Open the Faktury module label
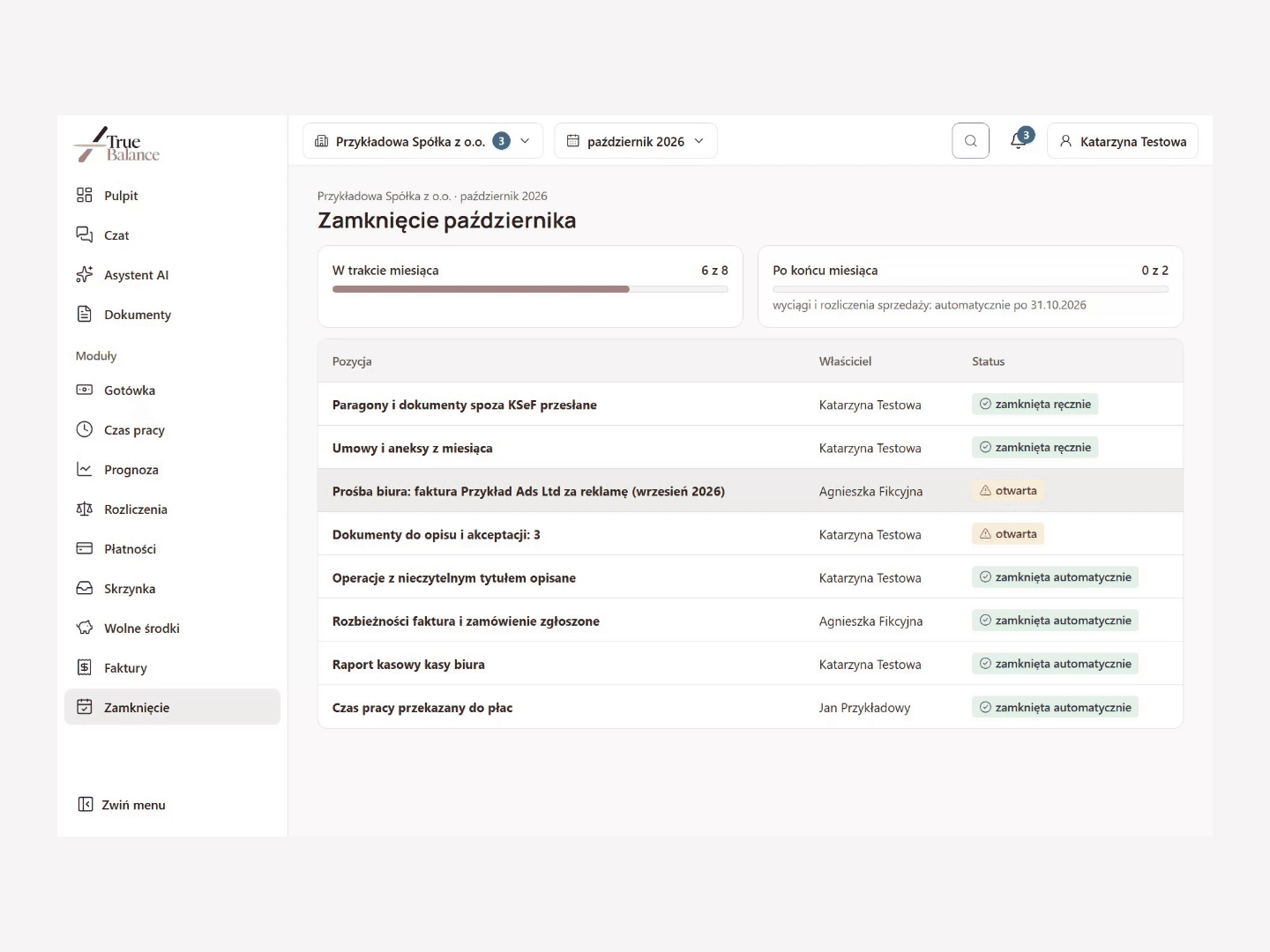The image size is (1270, 952). point(125,668)
